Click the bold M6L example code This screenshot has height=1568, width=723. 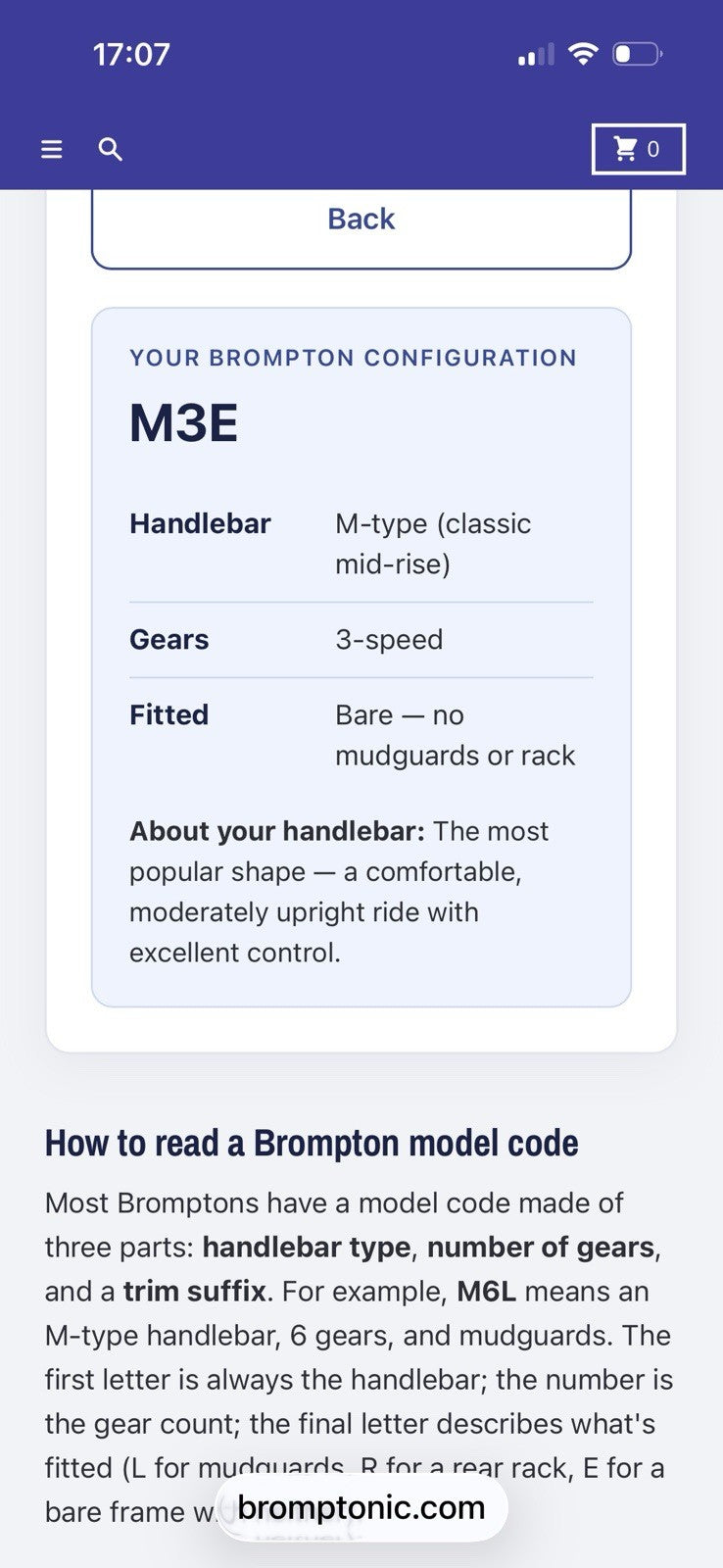coord(487,1291)
